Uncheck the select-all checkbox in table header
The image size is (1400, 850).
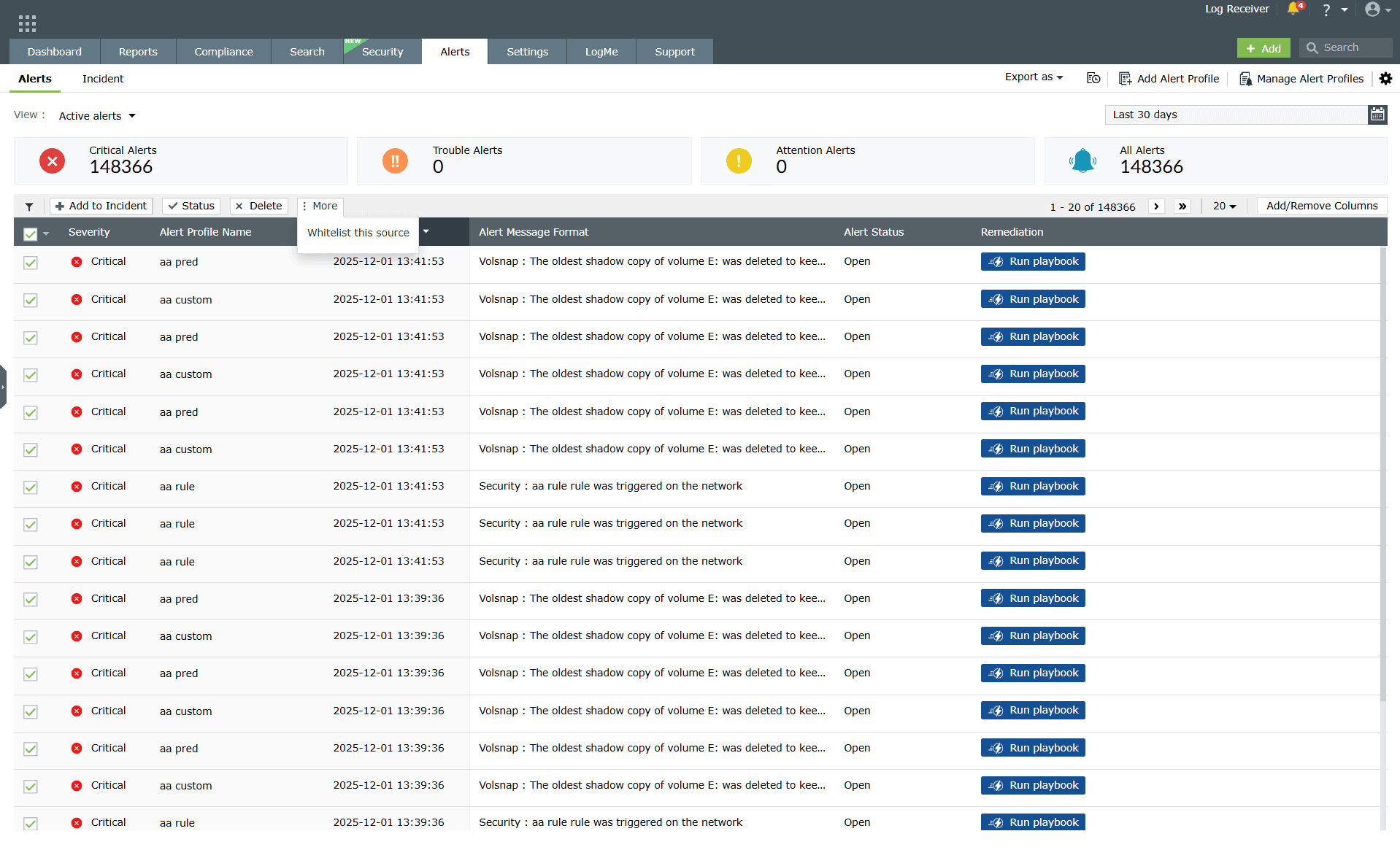(29, 233)
